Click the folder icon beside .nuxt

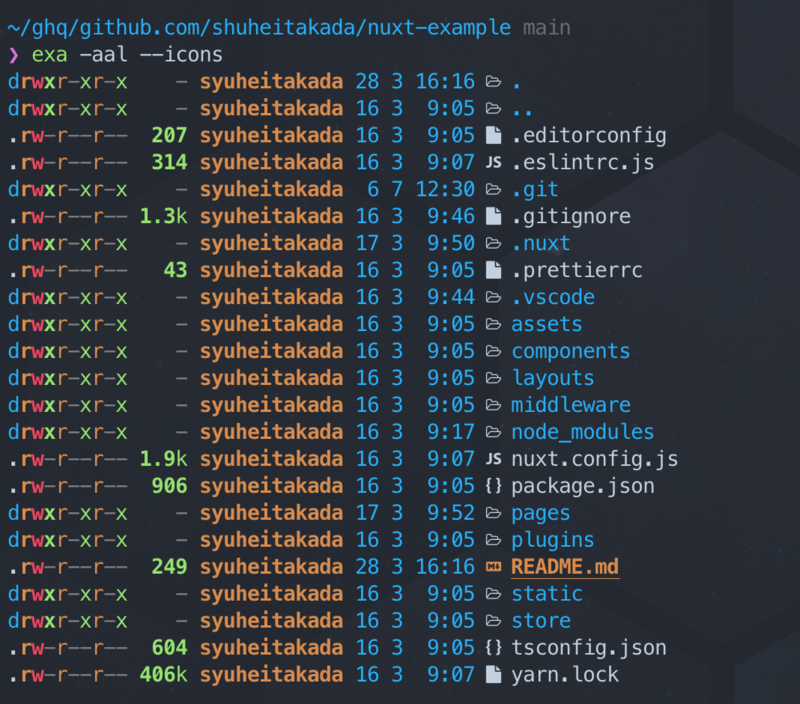[493, 244]
